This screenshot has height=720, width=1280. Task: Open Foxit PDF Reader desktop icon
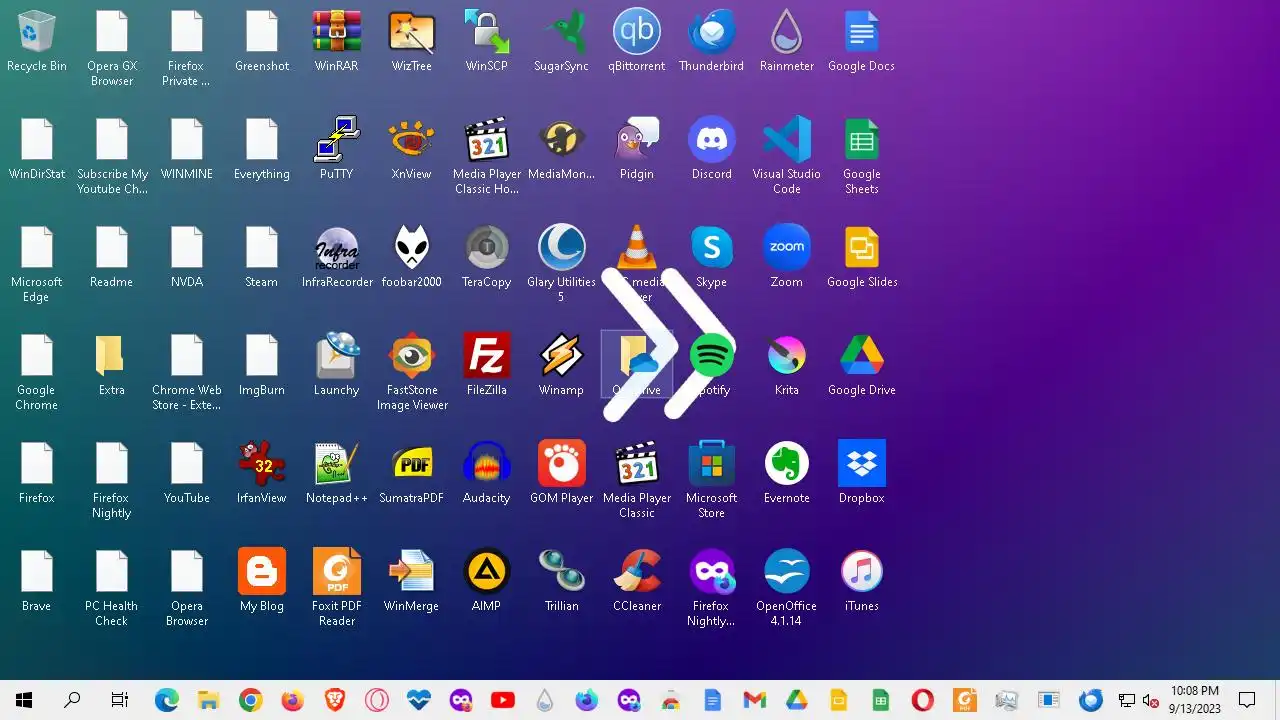click(x=336, y=588)
